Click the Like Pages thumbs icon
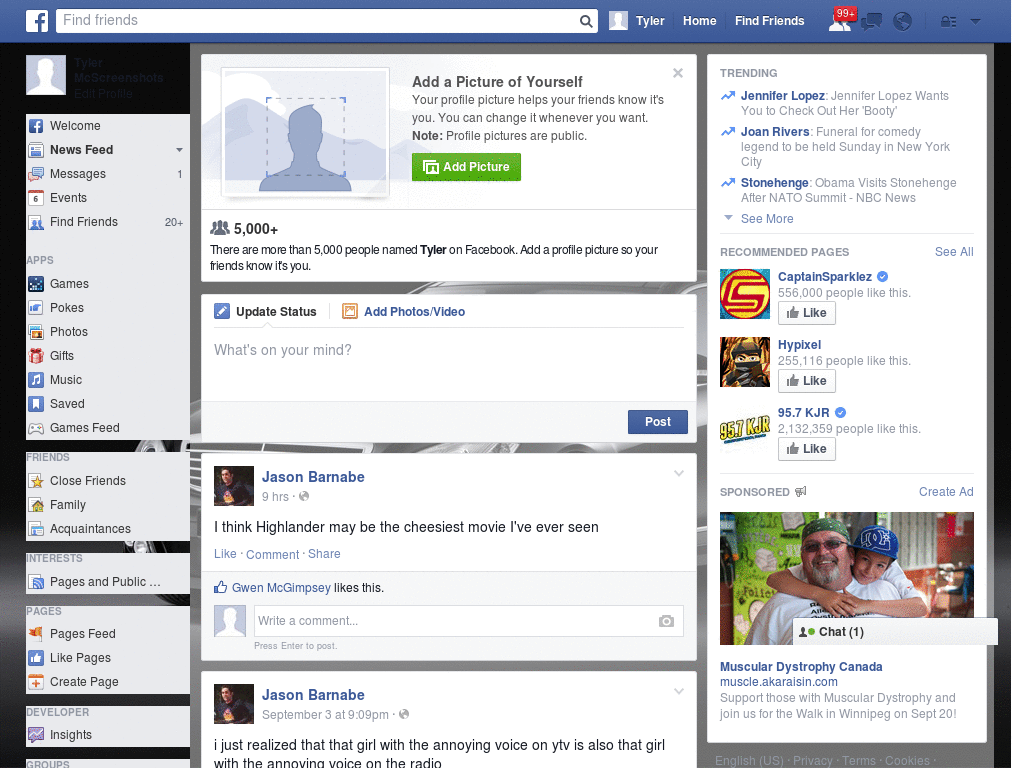Image resolution: width=1024 pixels, height=768 pixels. [36, 658]
